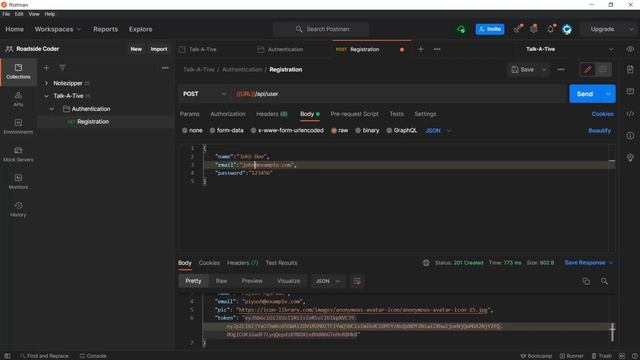Click the pencil edit mode icon
640x360 pixels.
pyautogui.click(x=587, y=69)
